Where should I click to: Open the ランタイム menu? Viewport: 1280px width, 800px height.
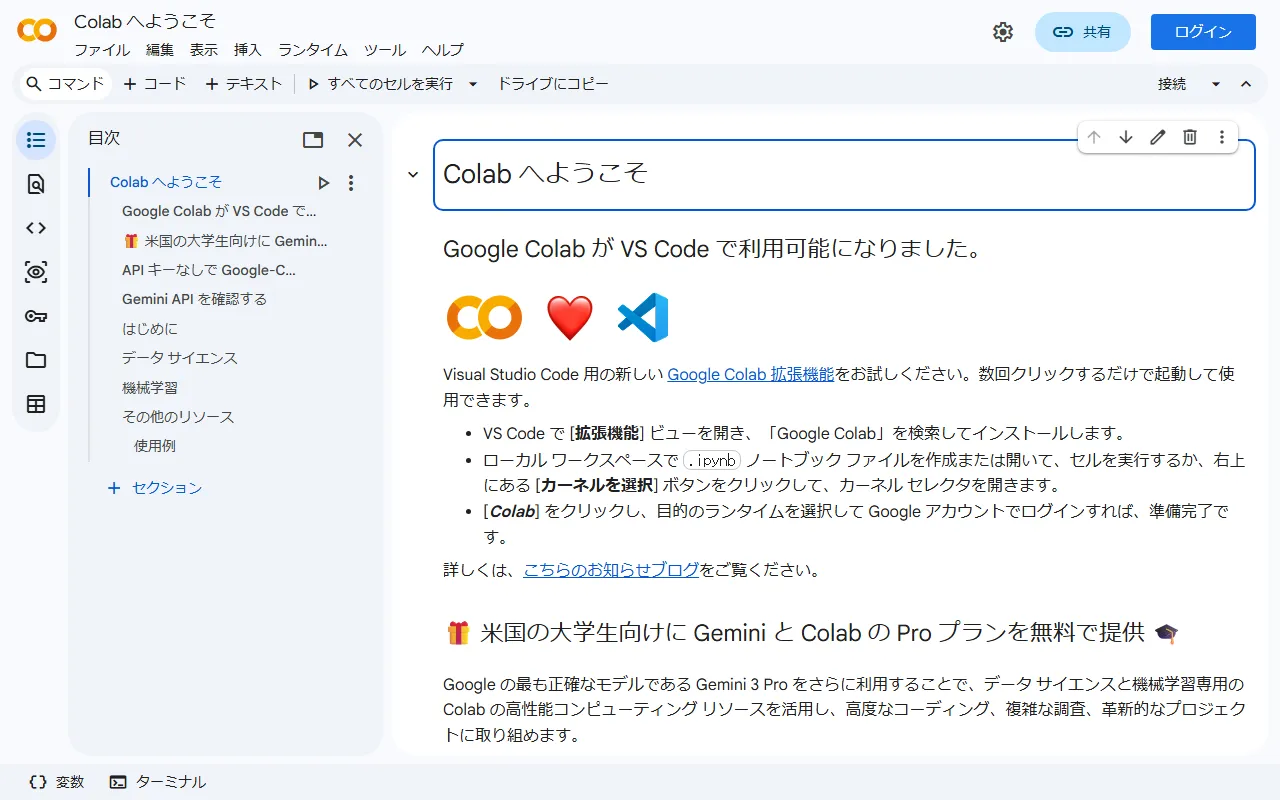pyautogui.click(x=313, y=50)
